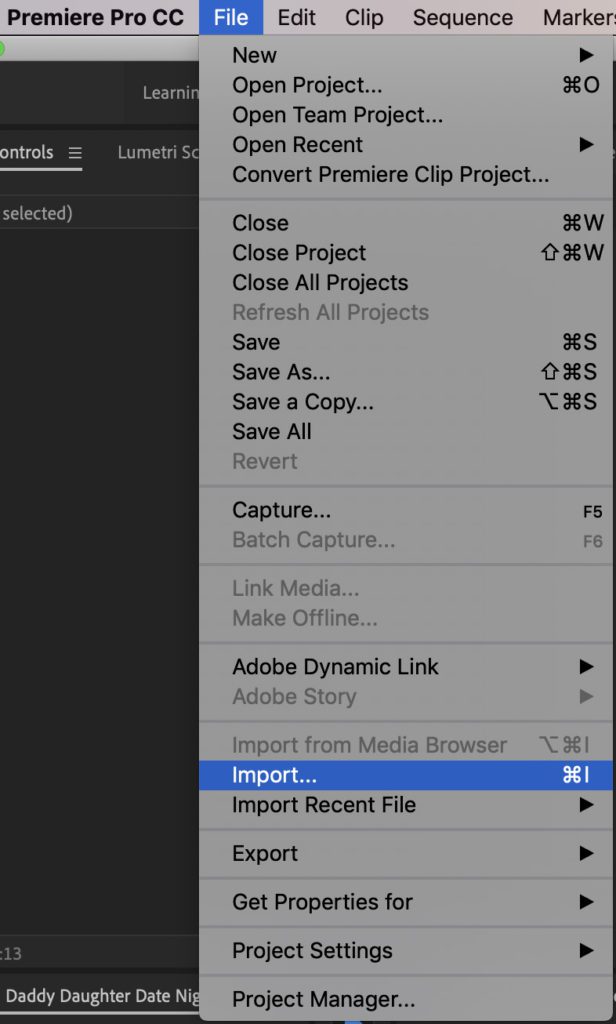Open the Edit menu in menu bar

click(x=297, y=18)
